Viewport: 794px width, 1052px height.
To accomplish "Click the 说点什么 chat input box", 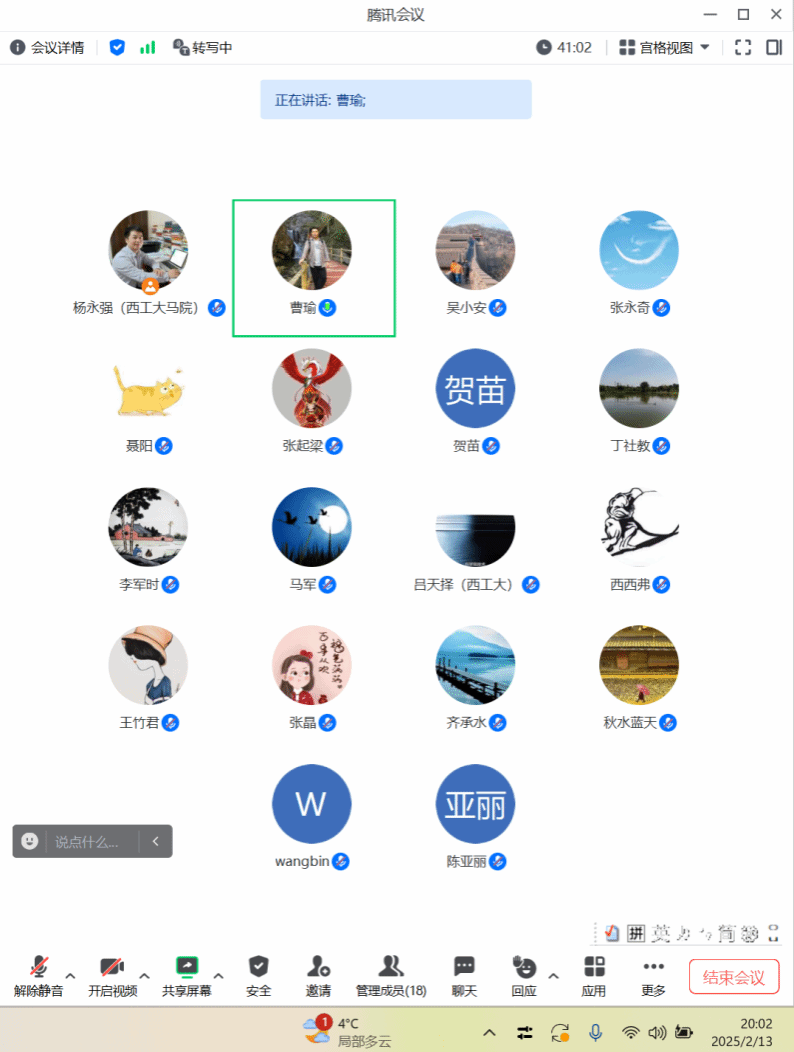I will click(x=92, y=841).
